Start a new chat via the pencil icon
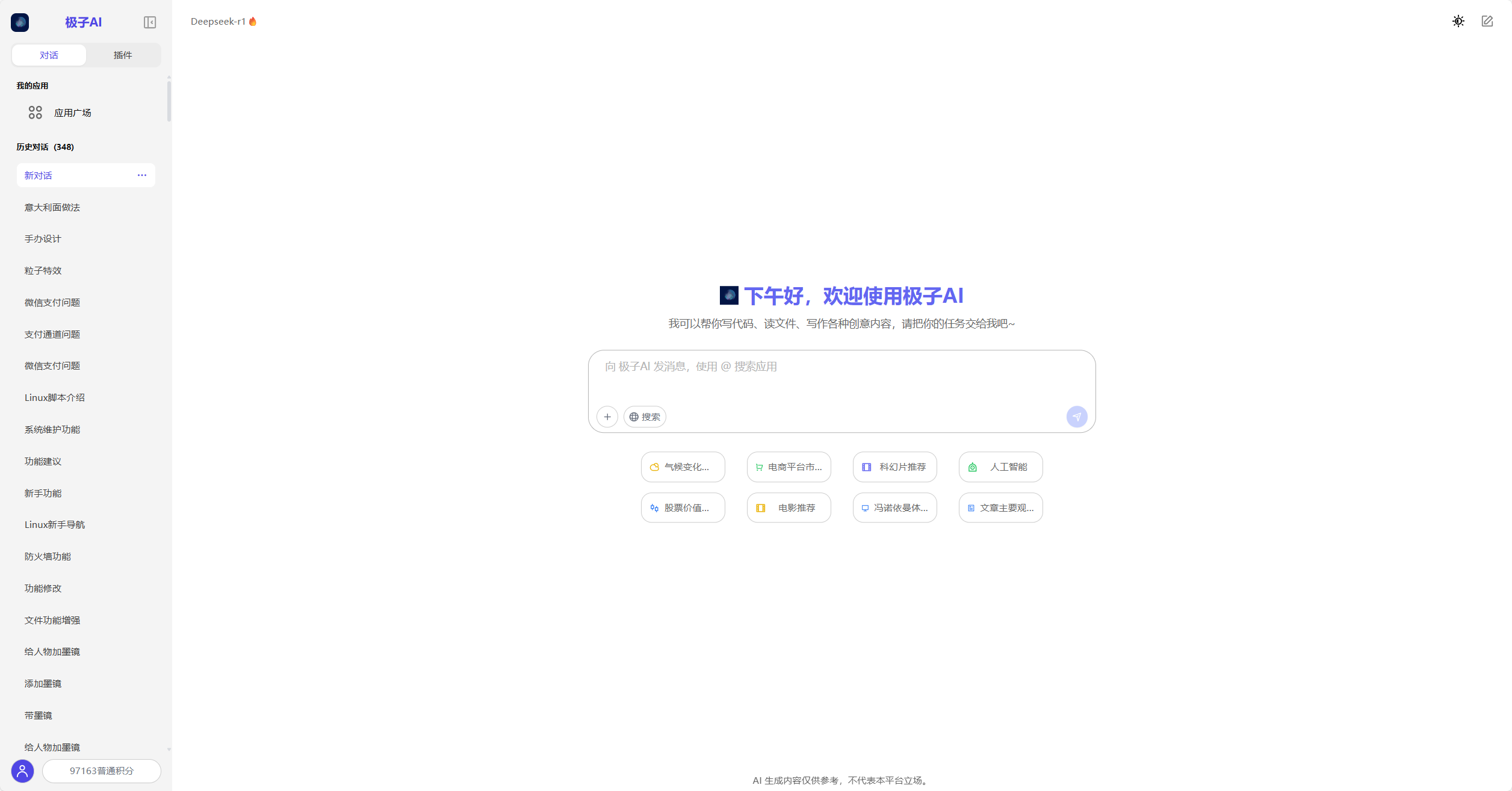The height and width of the screenshot is (791, 1512). tap(1487, 21)
